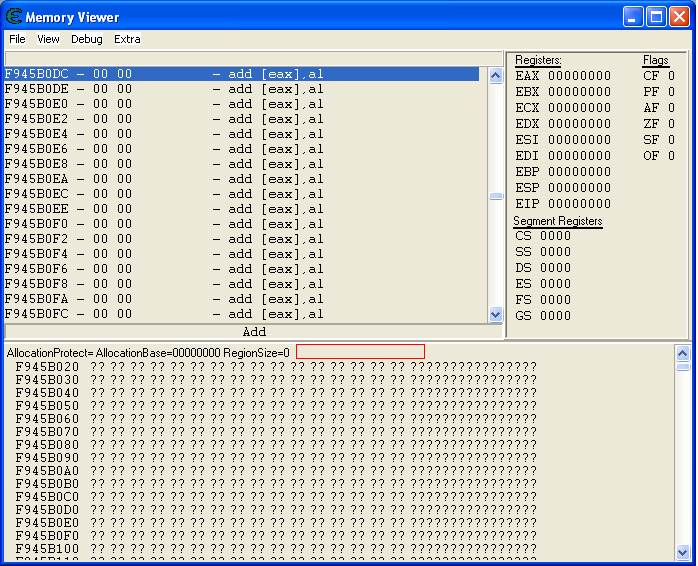Open the Debug menu
698x566 pixels.
(87, 39)
